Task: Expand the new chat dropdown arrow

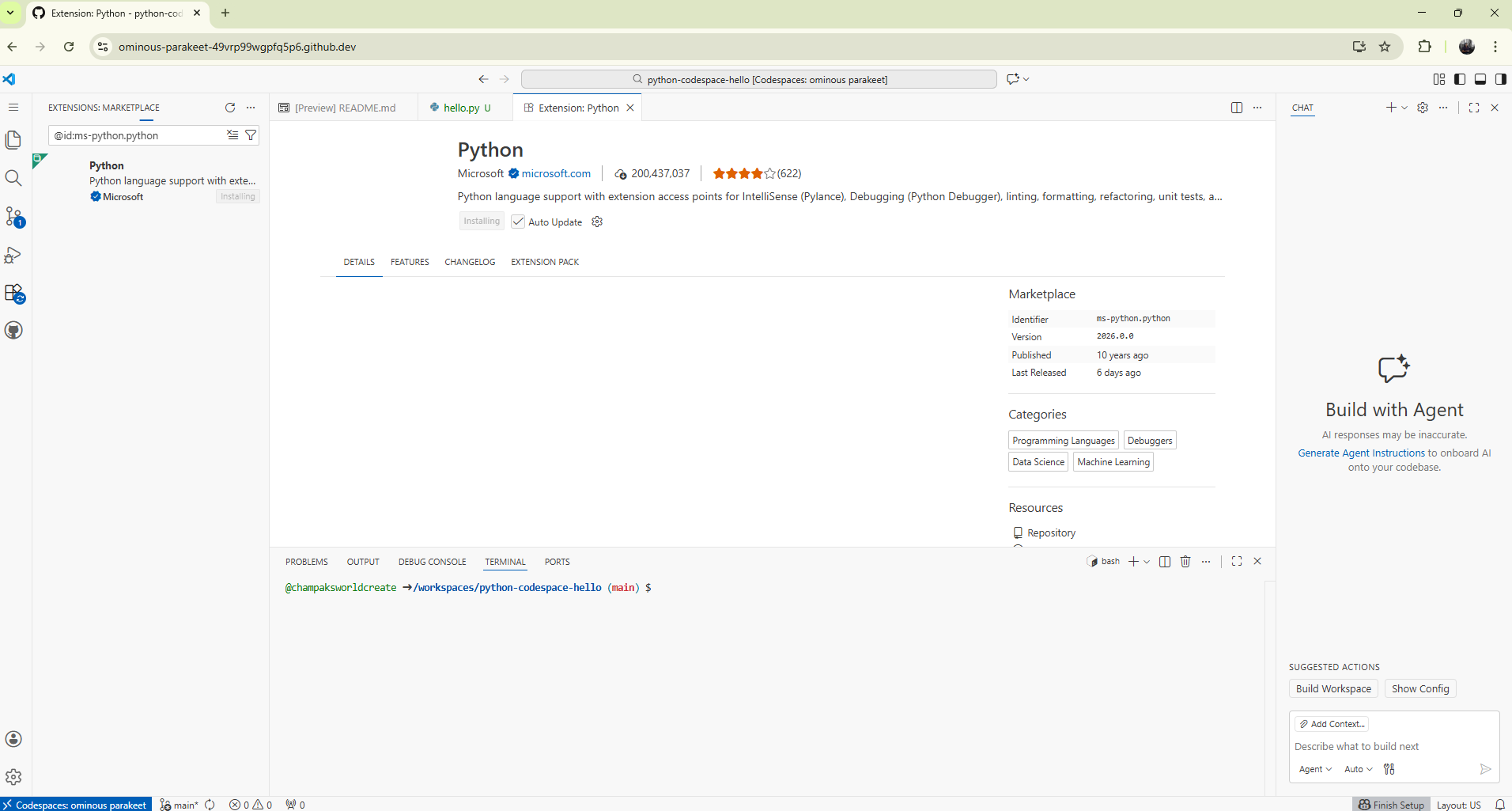Action: (1404, 108)
